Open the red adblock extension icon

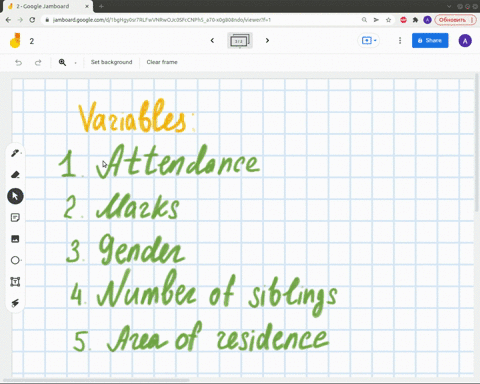[x=403, y=20]
